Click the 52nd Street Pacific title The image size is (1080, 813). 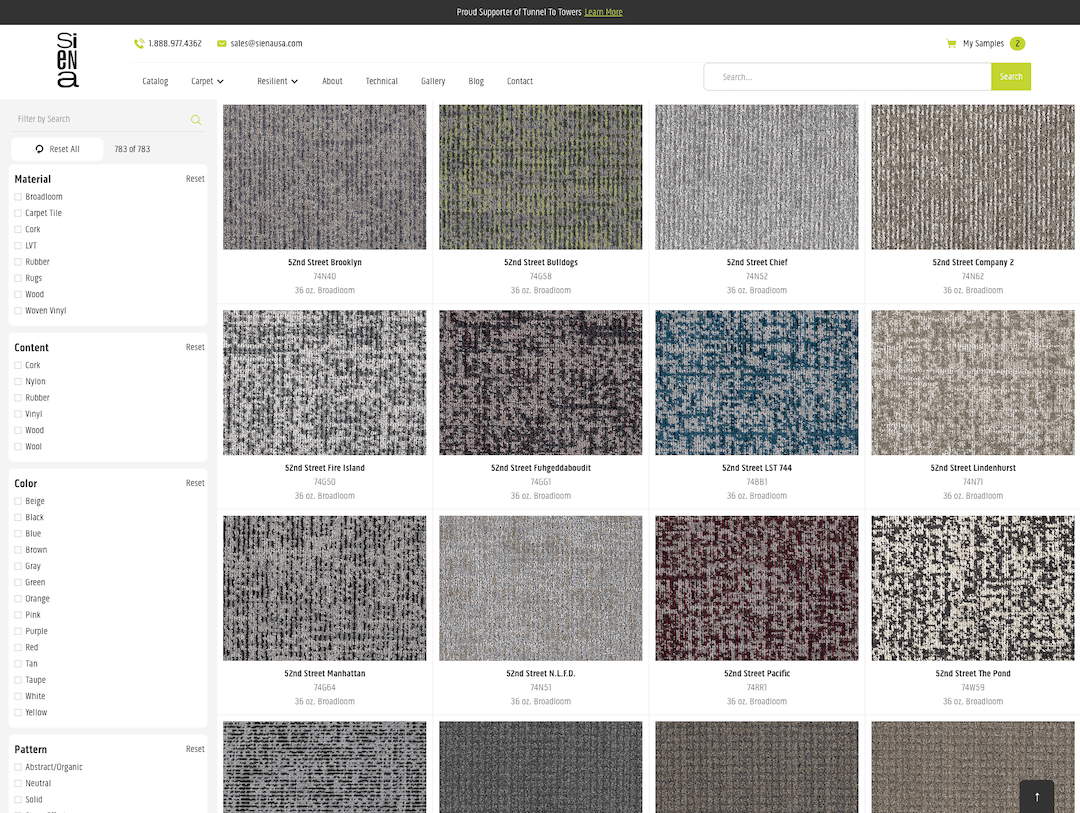[756, 674]
